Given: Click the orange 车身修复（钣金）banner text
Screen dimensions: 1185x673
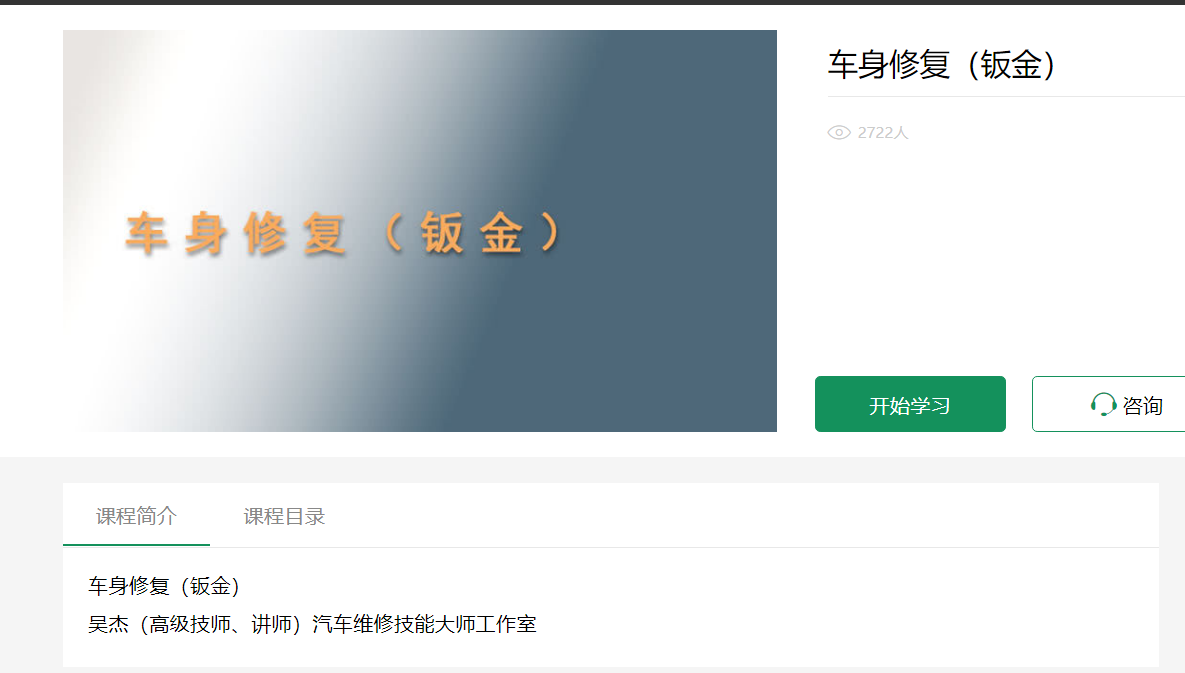Looking at the screenshot, I should pos(343,233).
